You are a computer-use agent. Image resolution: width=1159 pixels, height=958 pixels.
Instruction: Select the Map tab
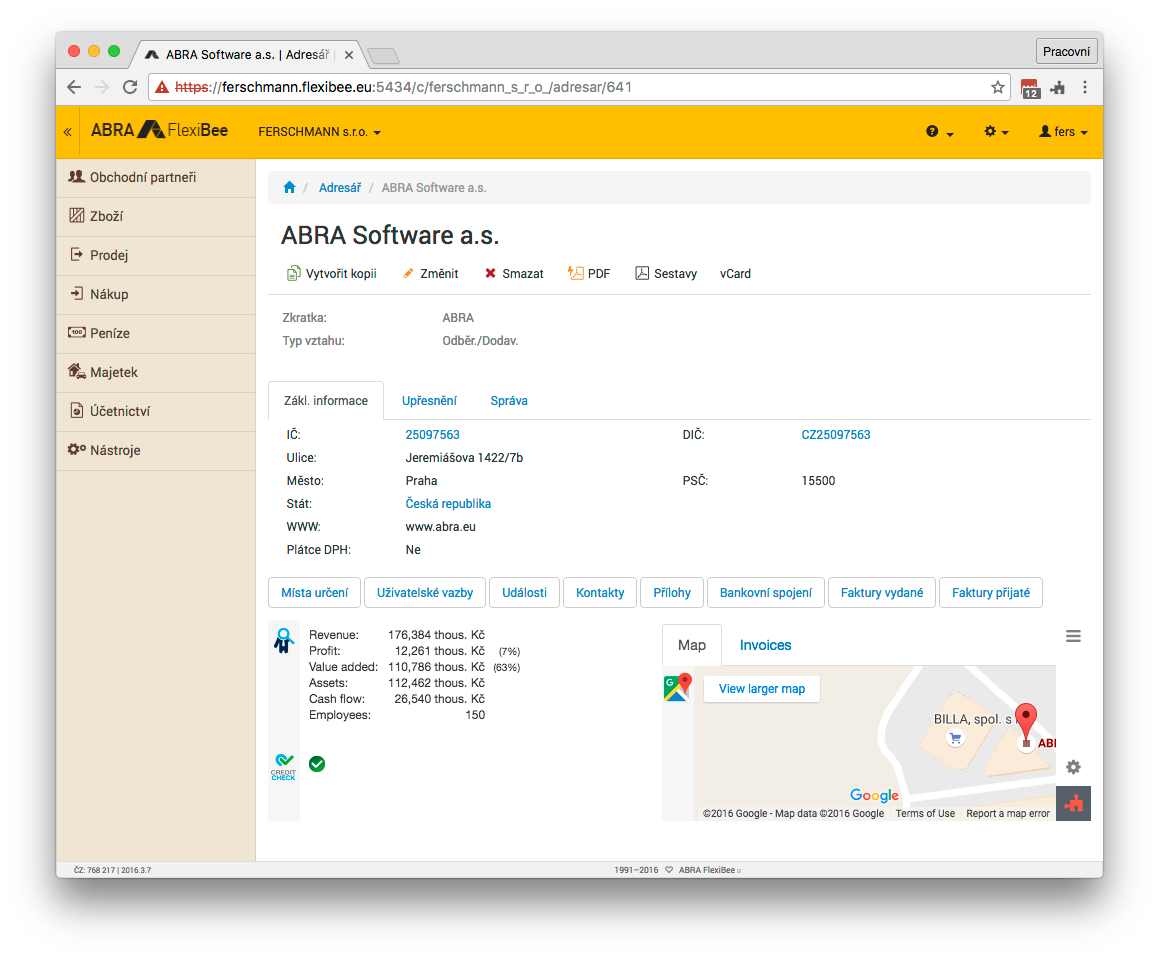click(692, 645)
